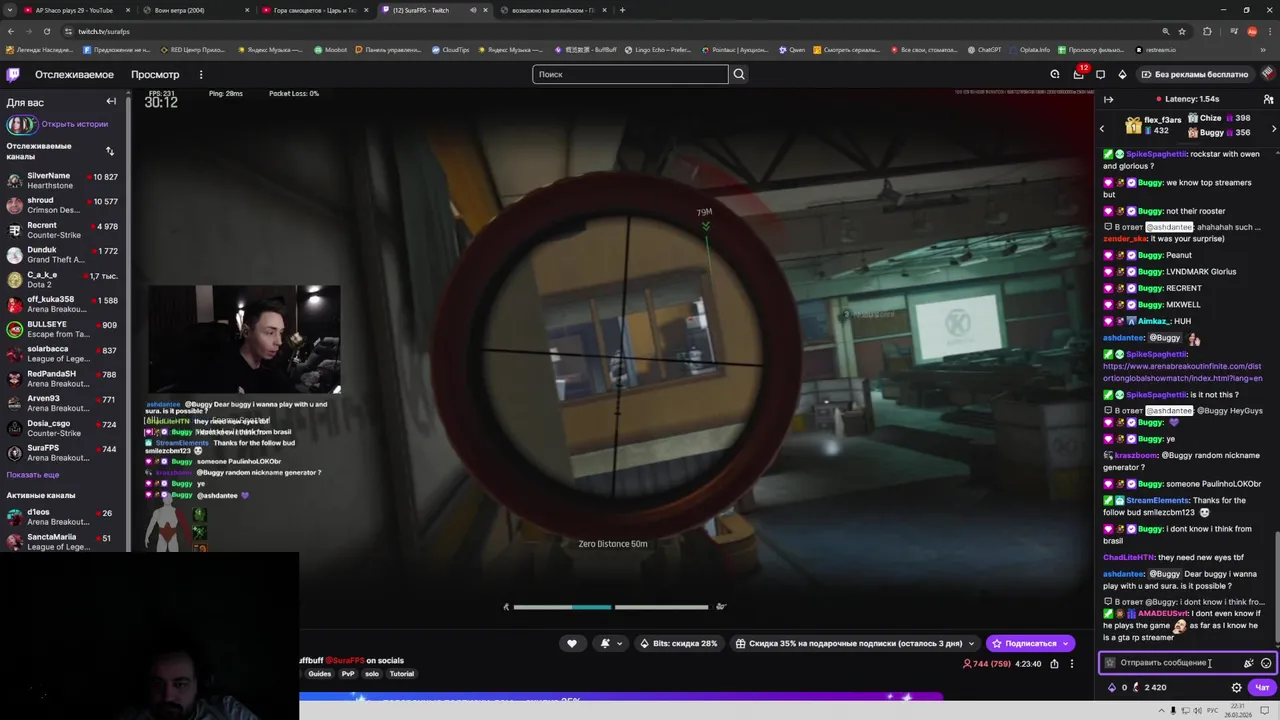1280x720 pixels.
Task: Send message with 'Чат' button
Action: (x=1262, y=687)
